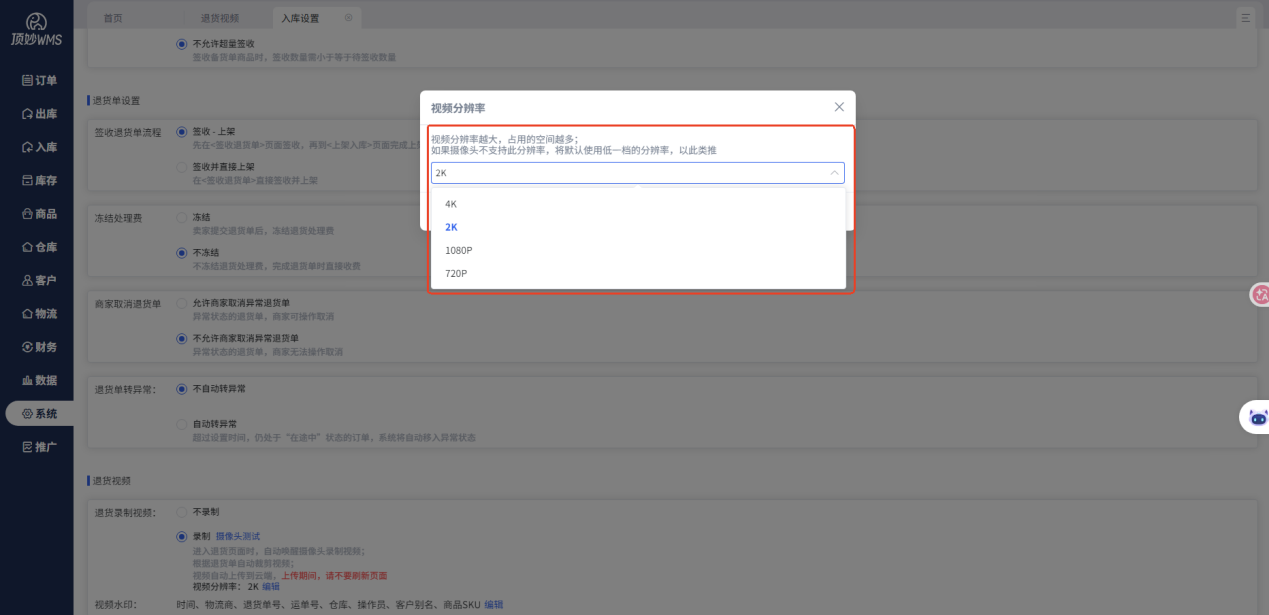Viewport: 1269px width, 615px height.
Task: Choose the 自动转异常 radio option
Action: click(181, 424)
